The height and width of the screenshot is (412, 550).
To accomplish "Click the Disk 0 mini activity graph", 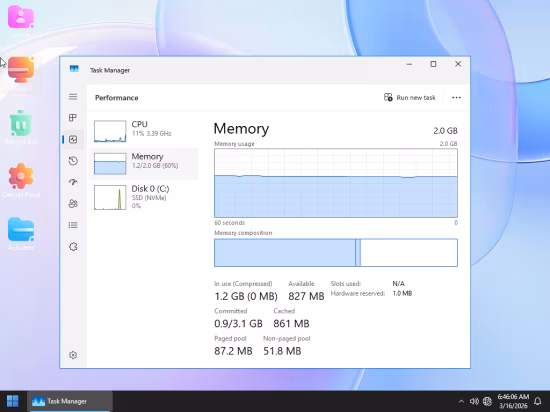I will click(110, 197).
